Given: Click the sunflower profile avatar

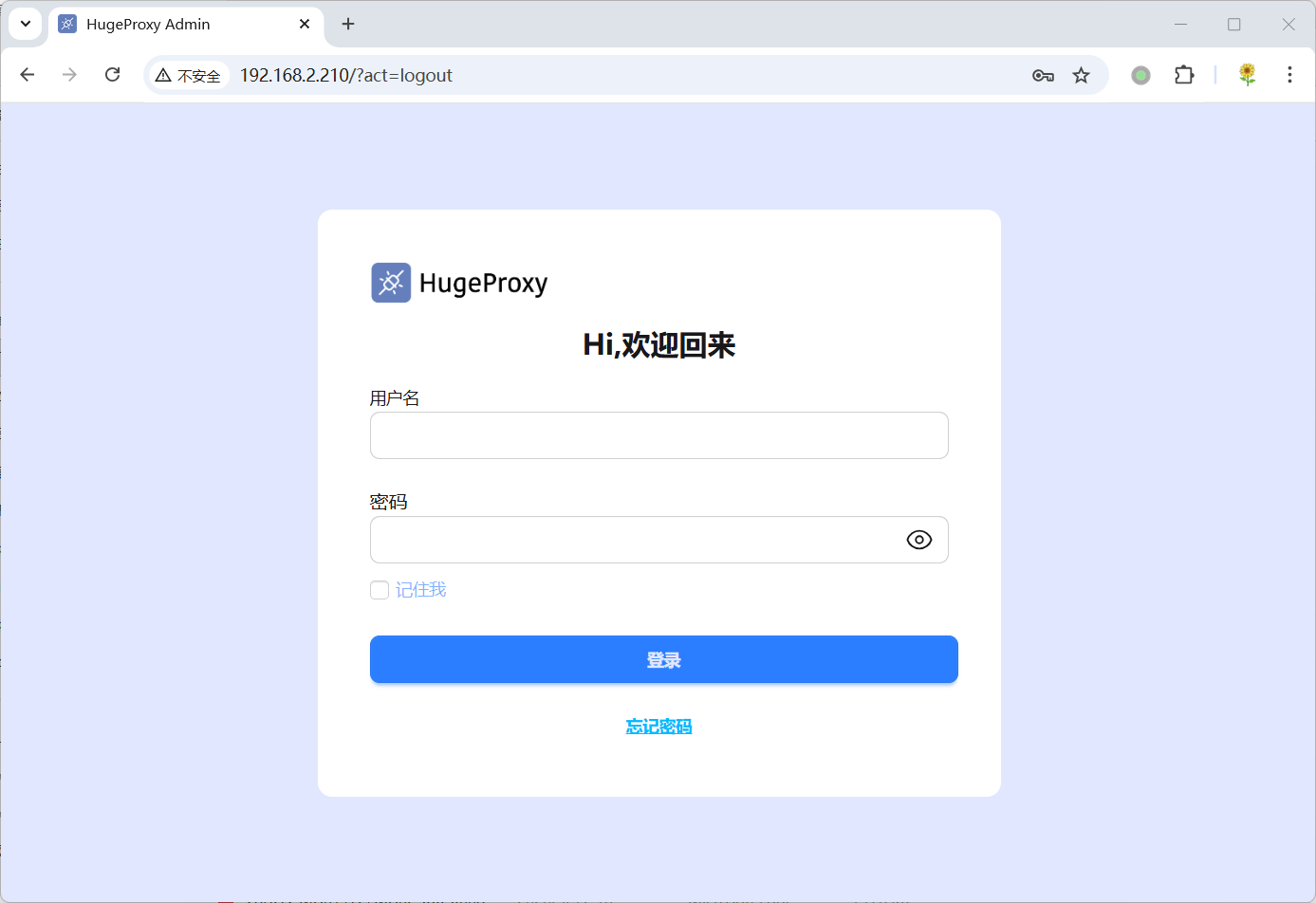Looking at the screenshot, I should [1247, 74].
